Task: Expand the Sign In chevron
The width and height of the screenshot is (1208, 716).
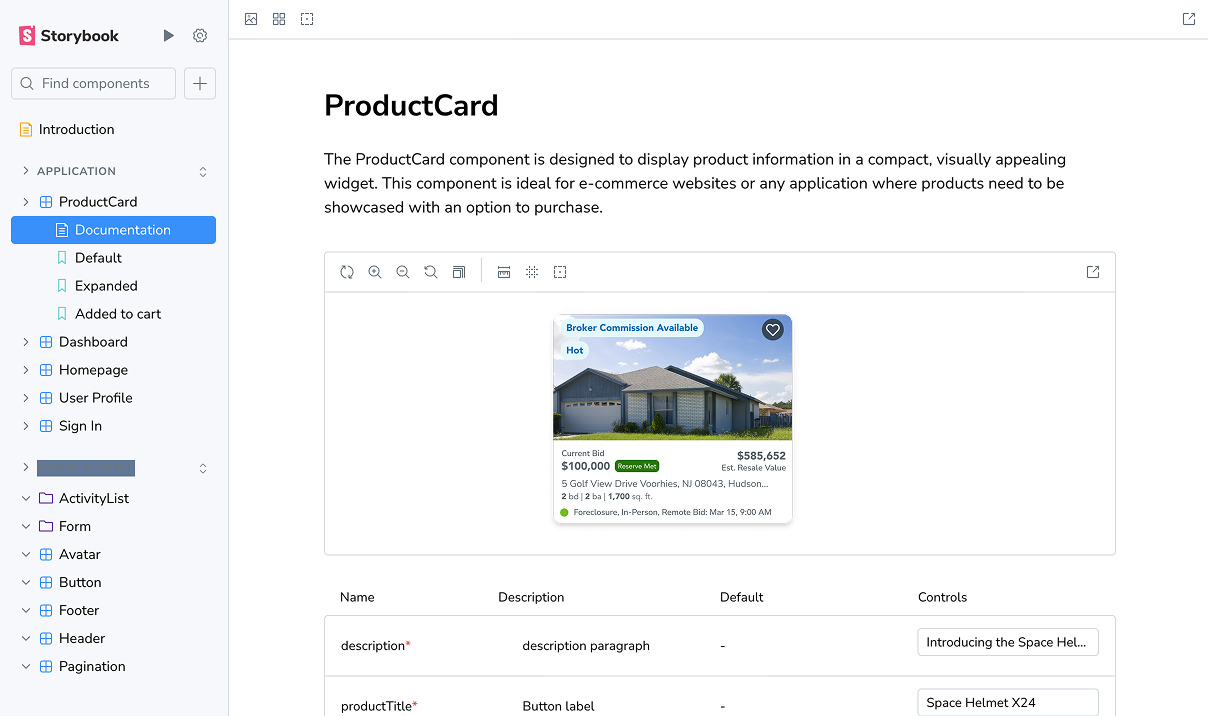Action: pyautogui.click(x=26, y=426)
